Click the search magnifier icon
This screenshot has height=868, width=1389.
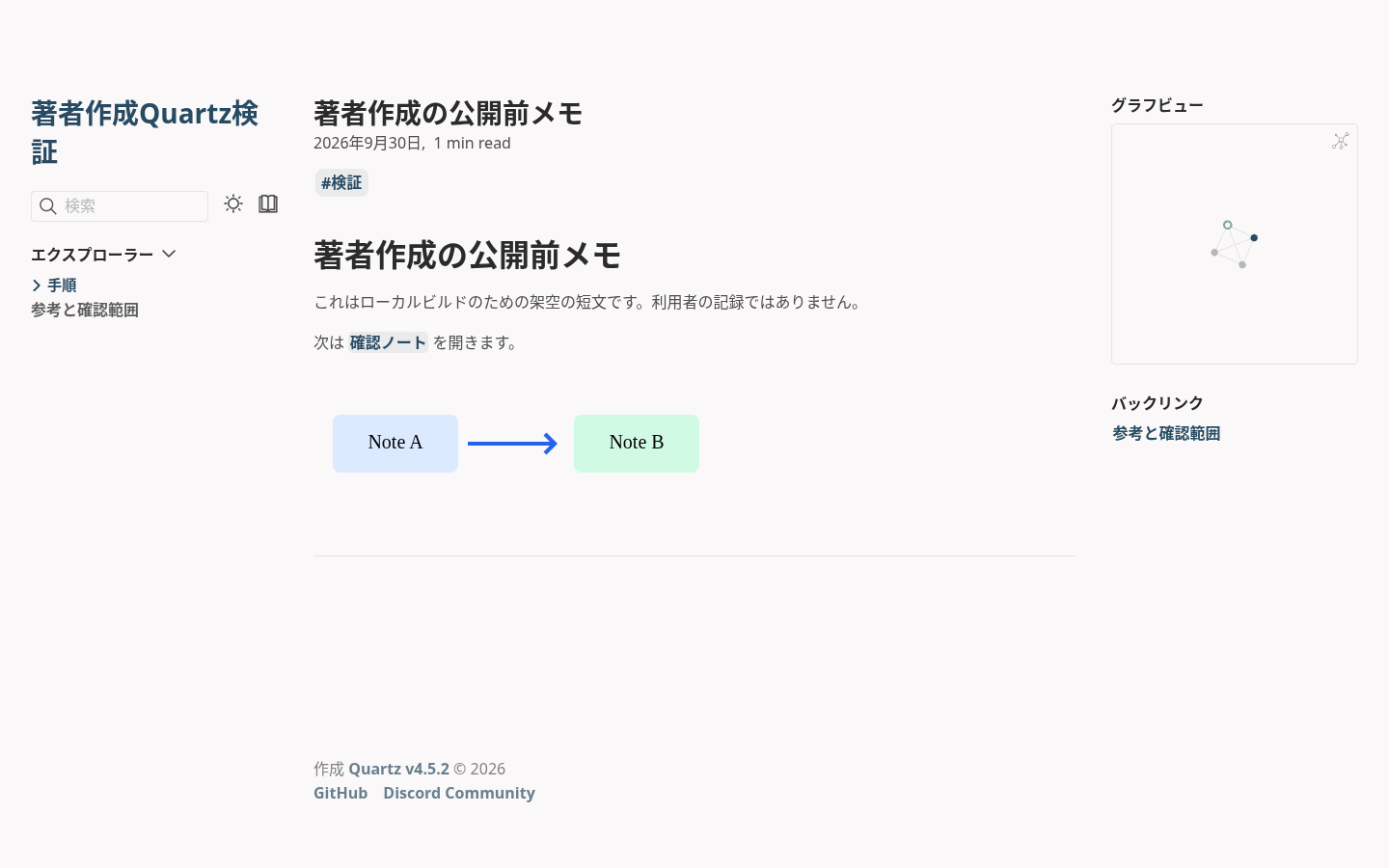point(47,206)
